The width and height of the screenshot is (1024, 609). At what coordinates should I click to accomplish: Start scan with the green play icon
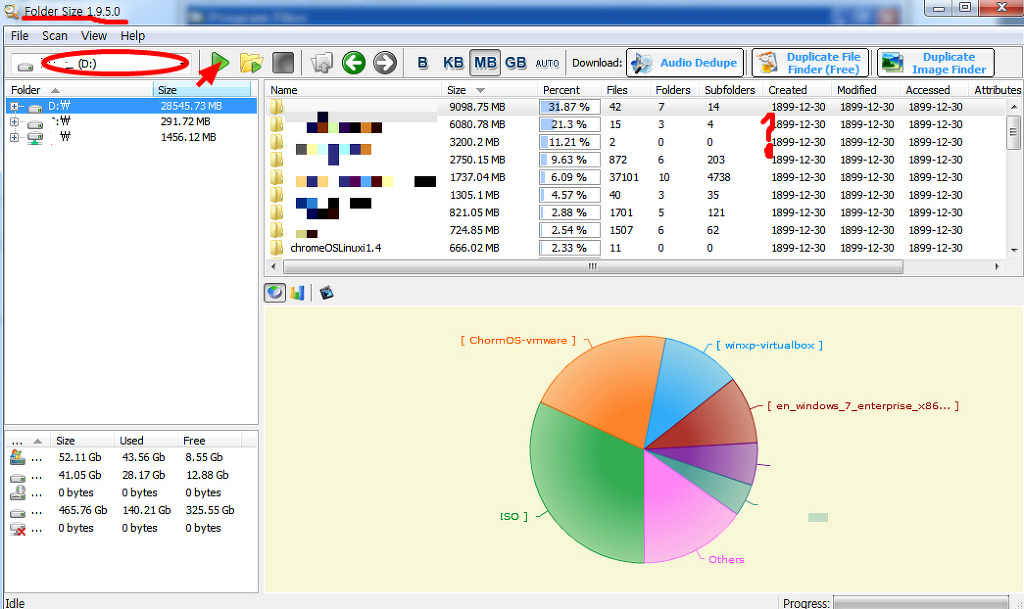220,62
